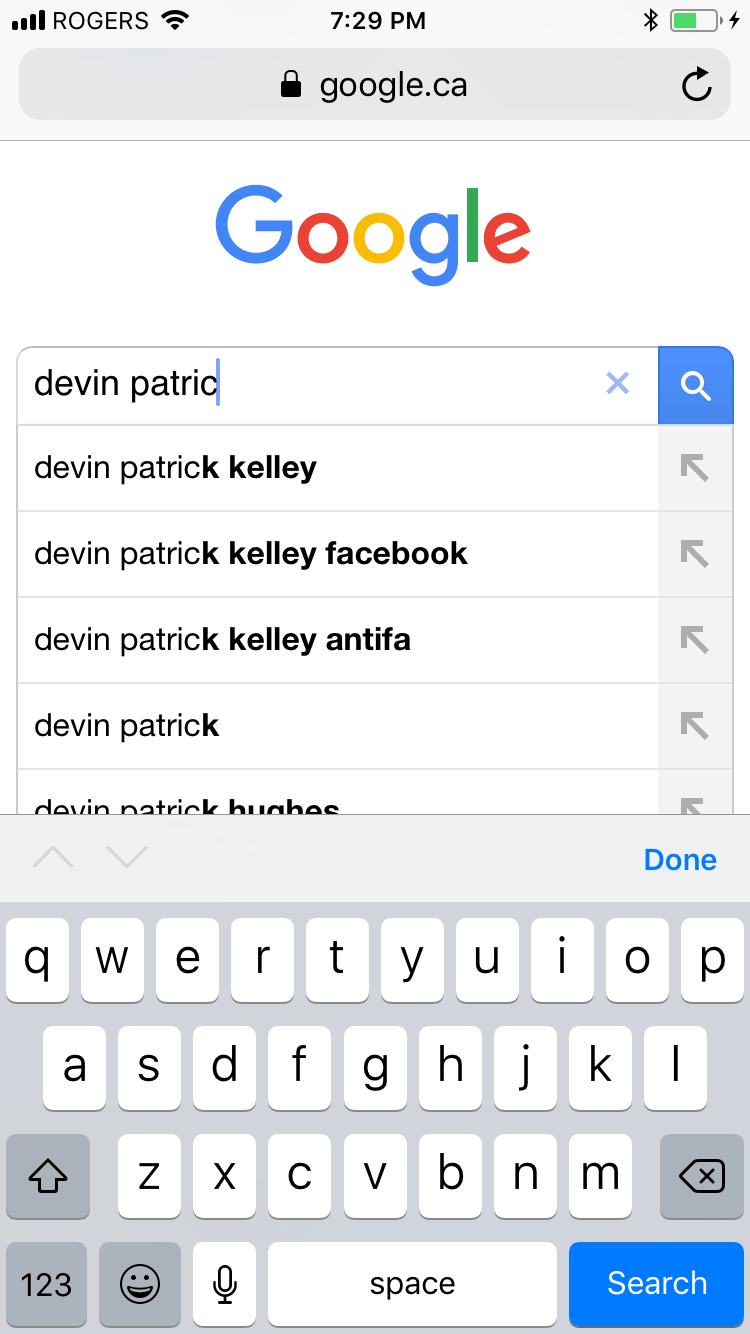Tap the down chevron above the keyboard
The height and width of the screenshot is (1334, 750).
click(126, 857)
